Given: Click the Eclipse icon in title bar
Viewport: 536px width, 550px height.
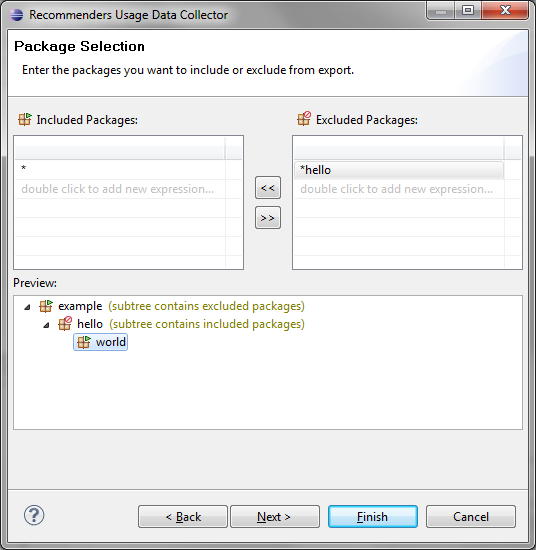Looking at the screenshot, I should pyautogui.click(x=16, y=15).
